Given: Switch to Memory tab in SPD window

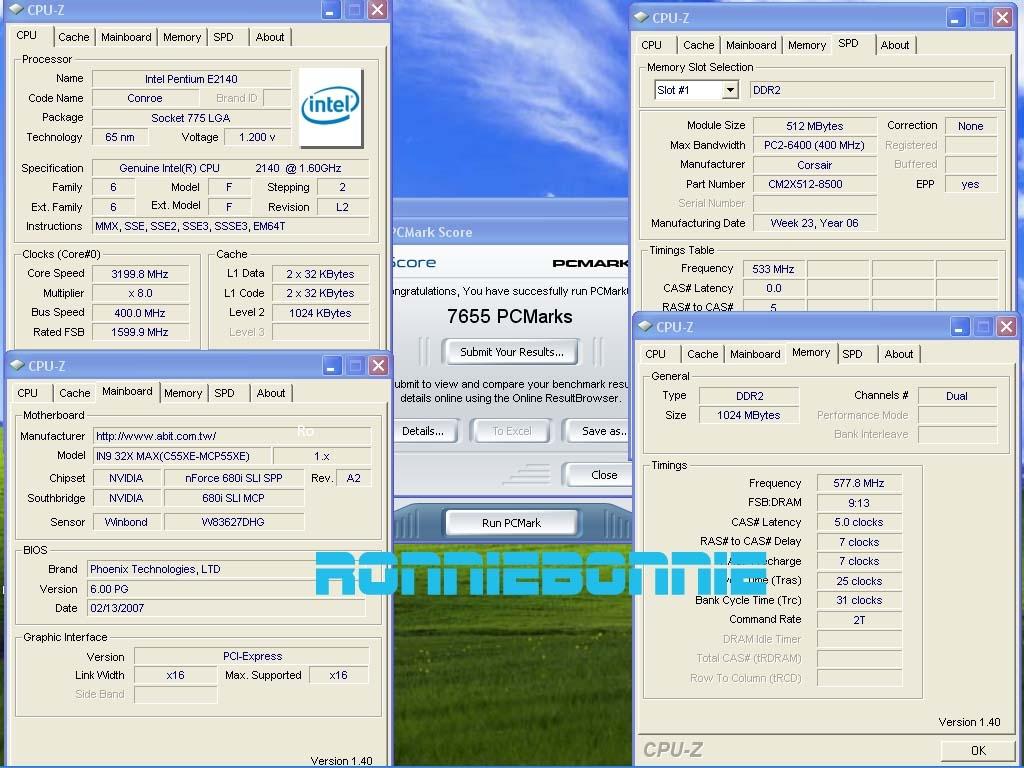Looking at the screenshot, I should tap(807, 45).
